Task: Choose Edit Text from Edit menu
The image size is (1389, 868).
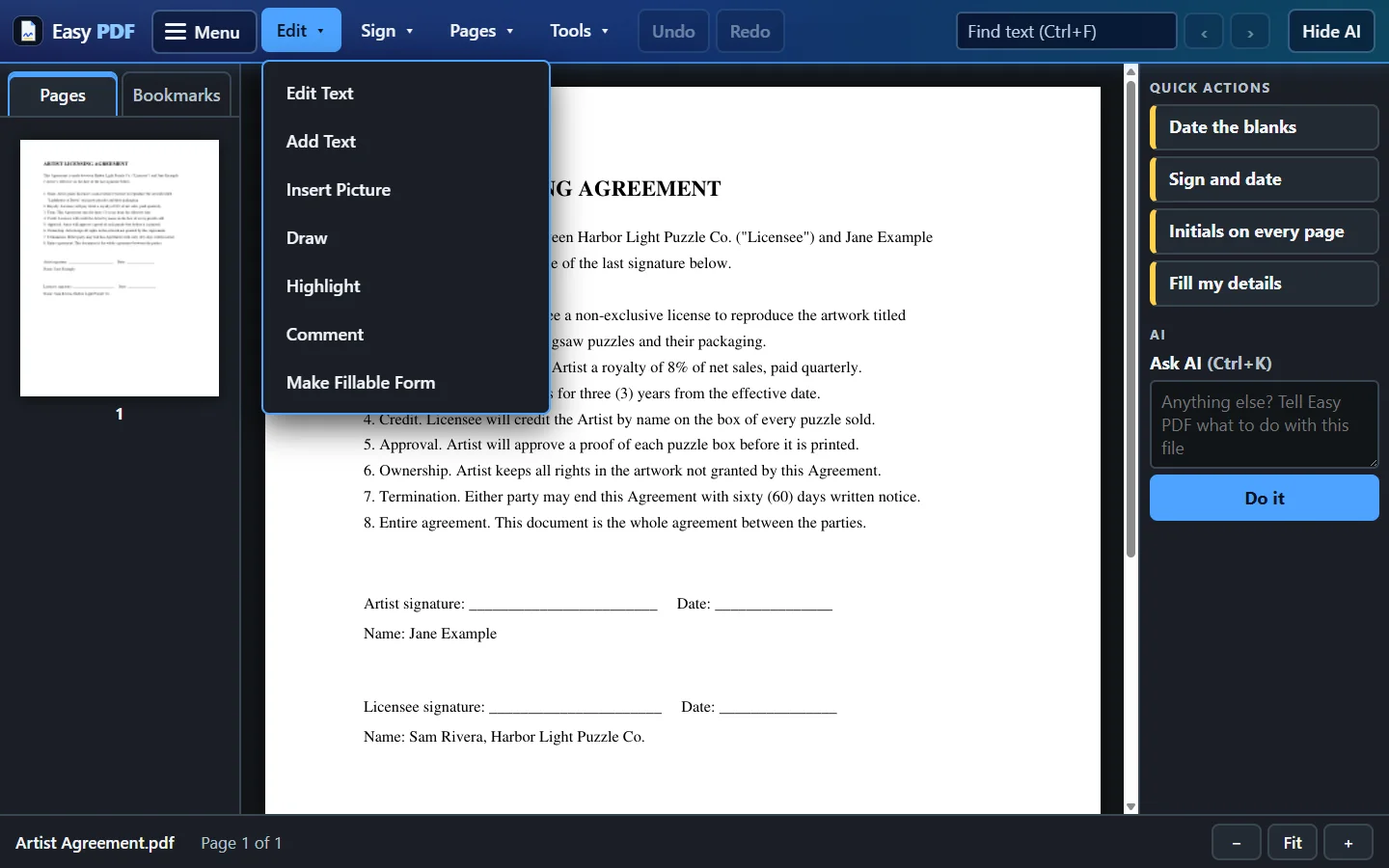Action: click(x=406, y=94)
